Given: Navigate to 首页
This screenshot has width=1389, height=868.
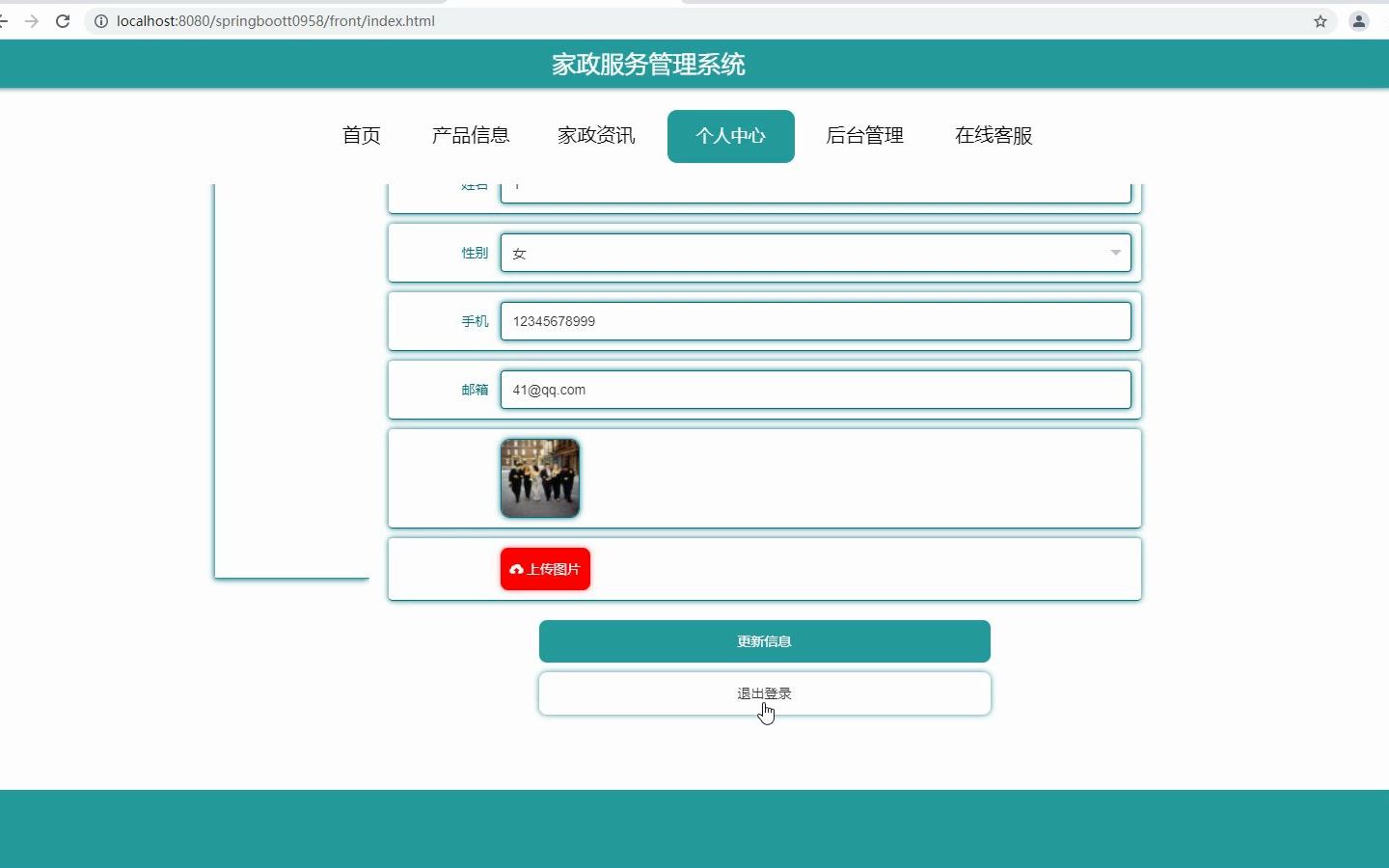Looking at the screenshot, I should [361, 136].
